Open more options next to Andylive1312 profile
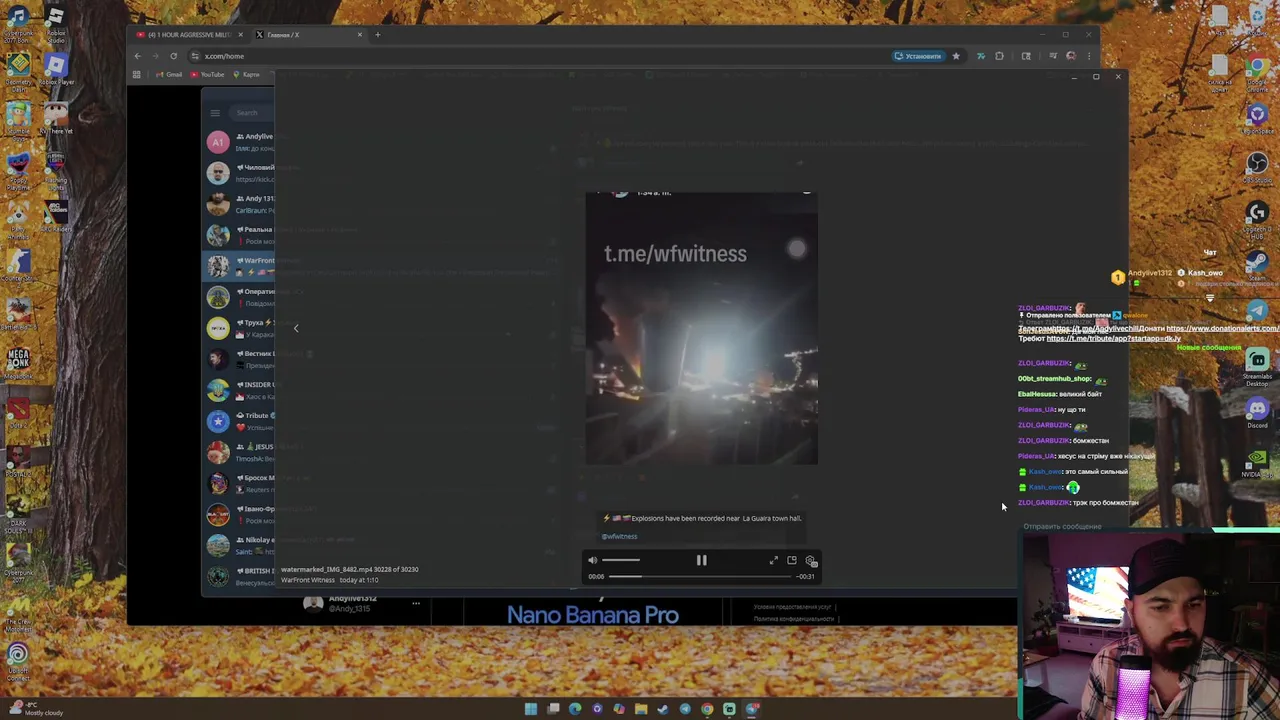Image resolution: width=1280 pixels, height=720 pixels. click(416, 603)
